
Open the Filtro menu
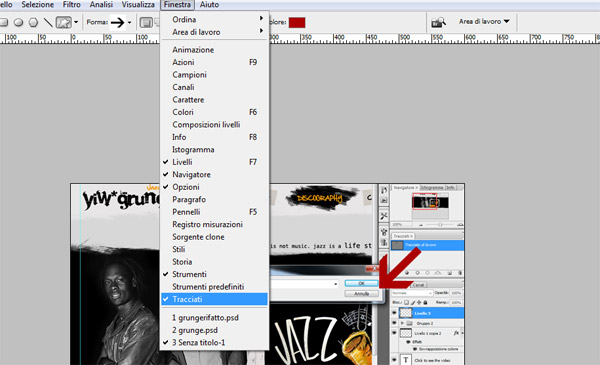pos(72,5)
